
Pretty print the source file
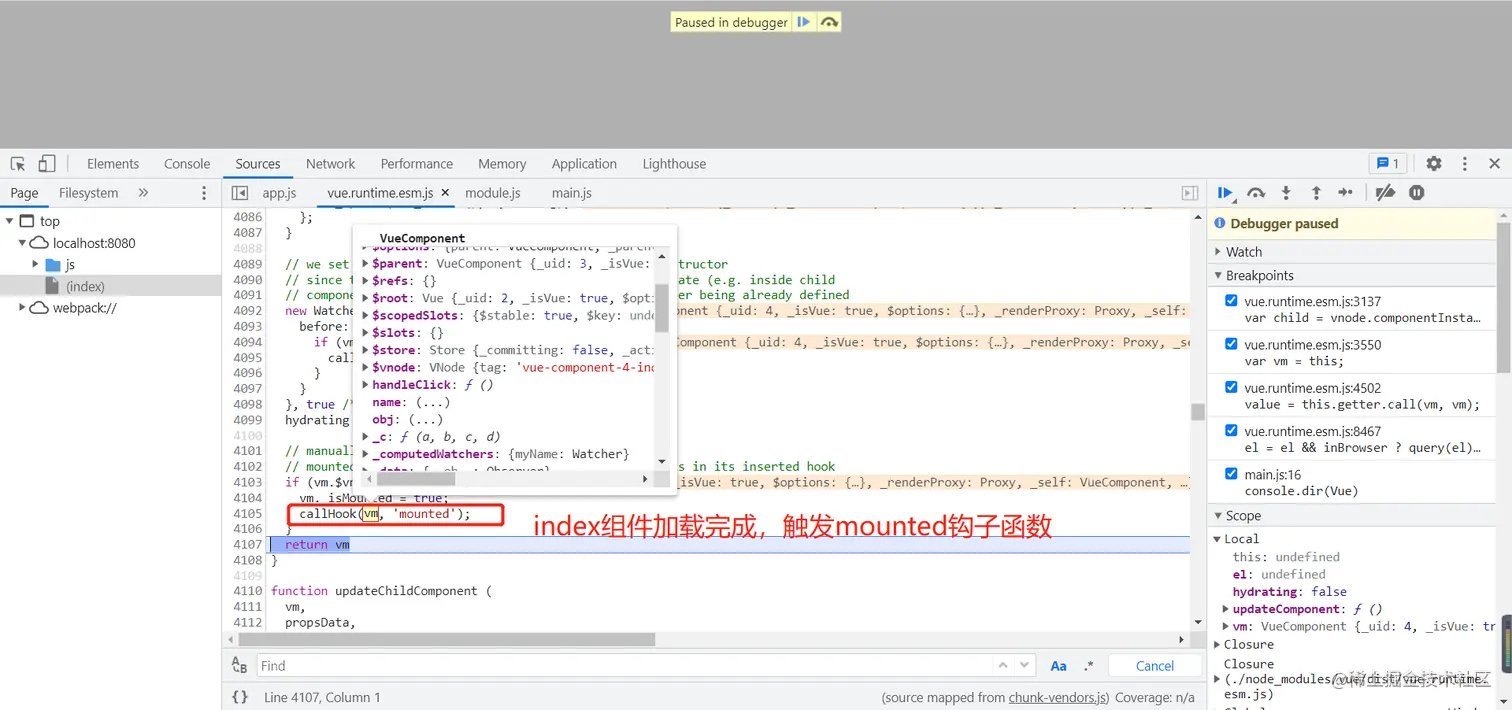pyautogui.click(x=240, y=697)
